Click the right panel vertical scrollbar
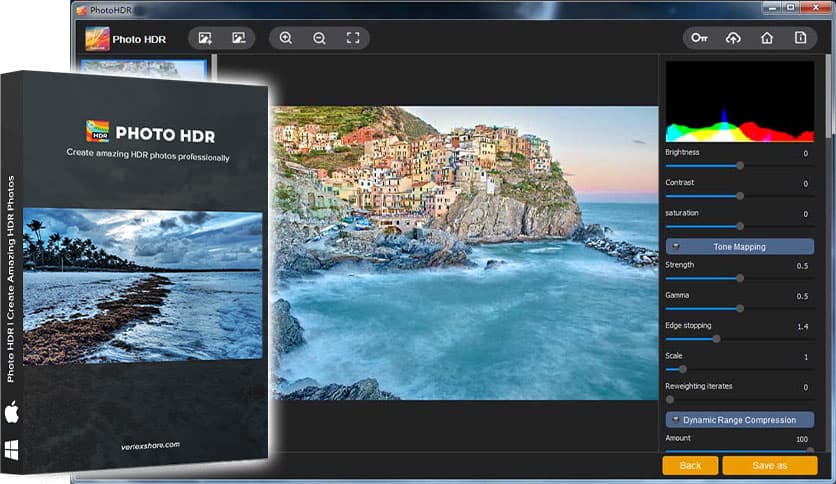The height and width of the screenshot is (484, 836). pos(828,96)
